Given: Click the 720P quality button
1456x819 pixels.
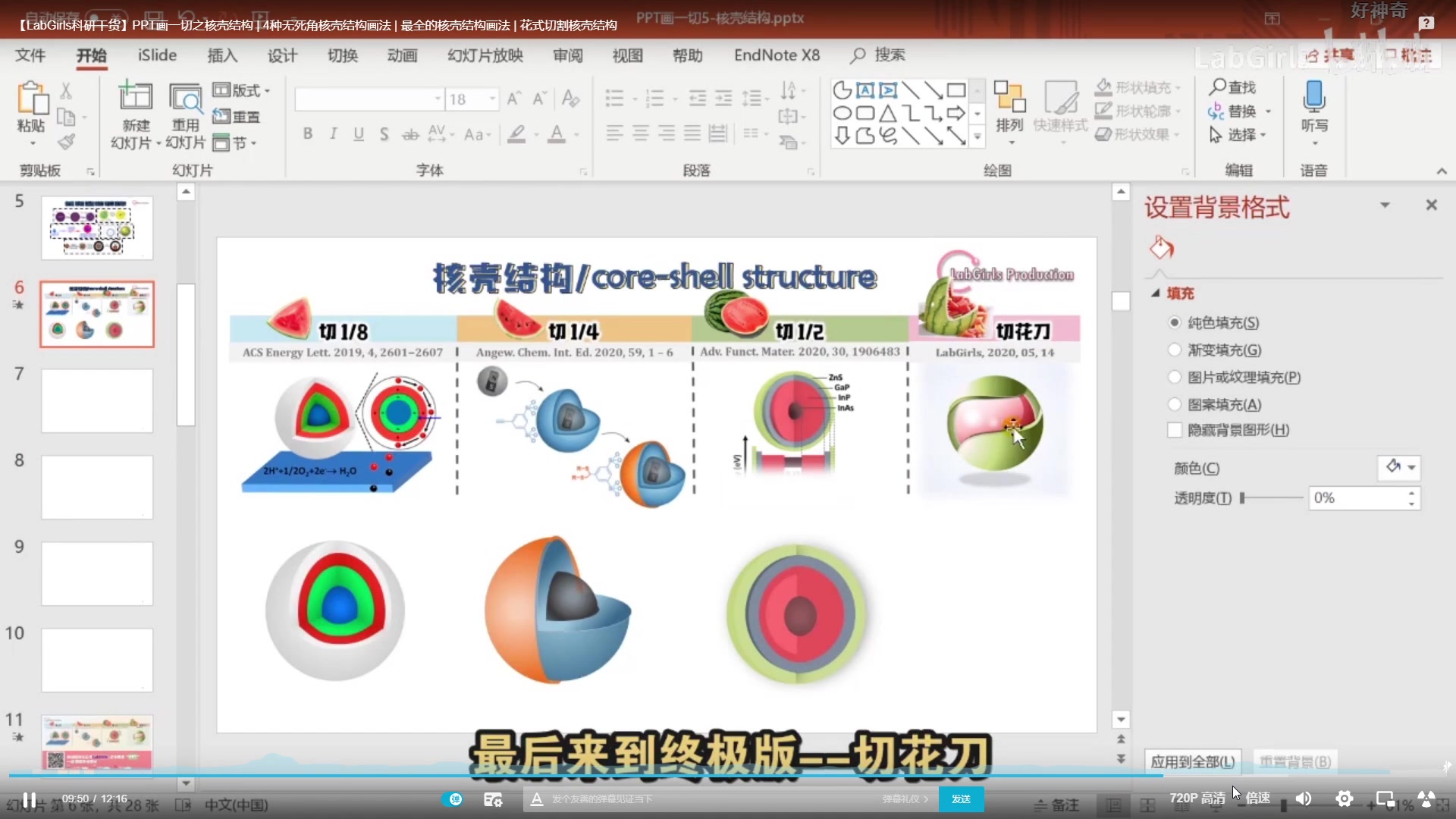Looking at the screenshot, I should click(1197, 798).
